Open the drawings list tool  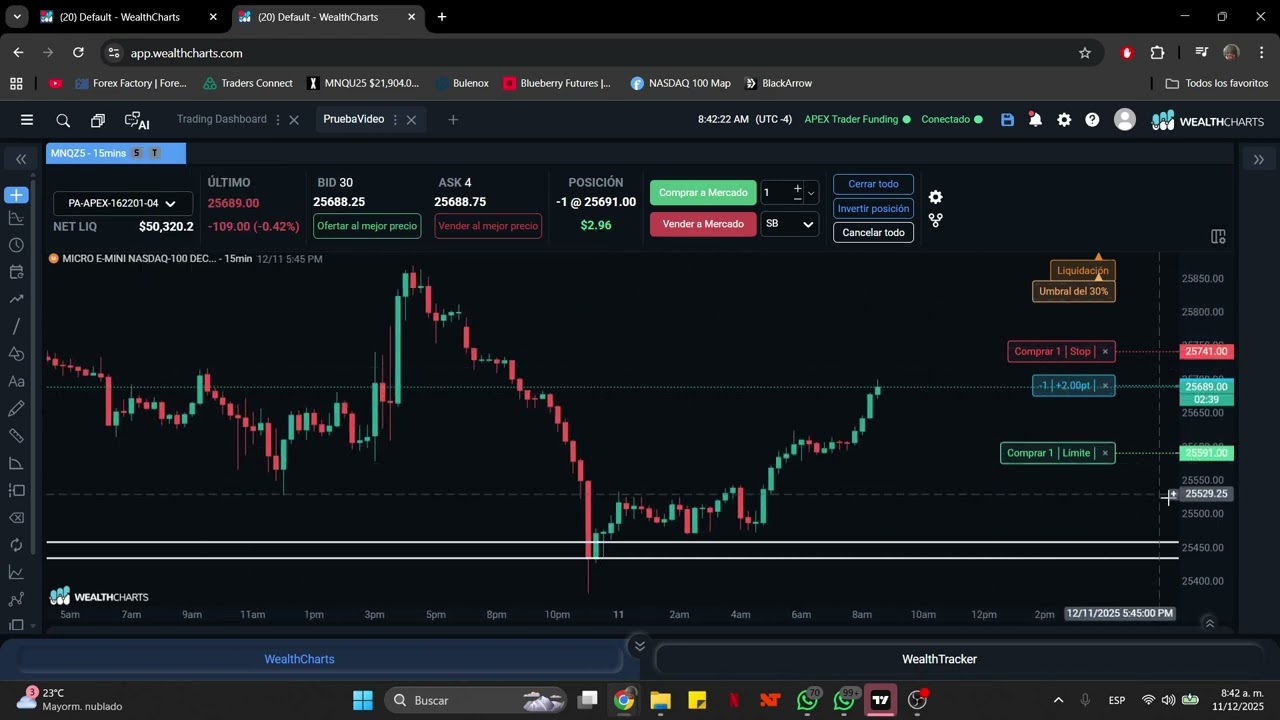(16, 490)
